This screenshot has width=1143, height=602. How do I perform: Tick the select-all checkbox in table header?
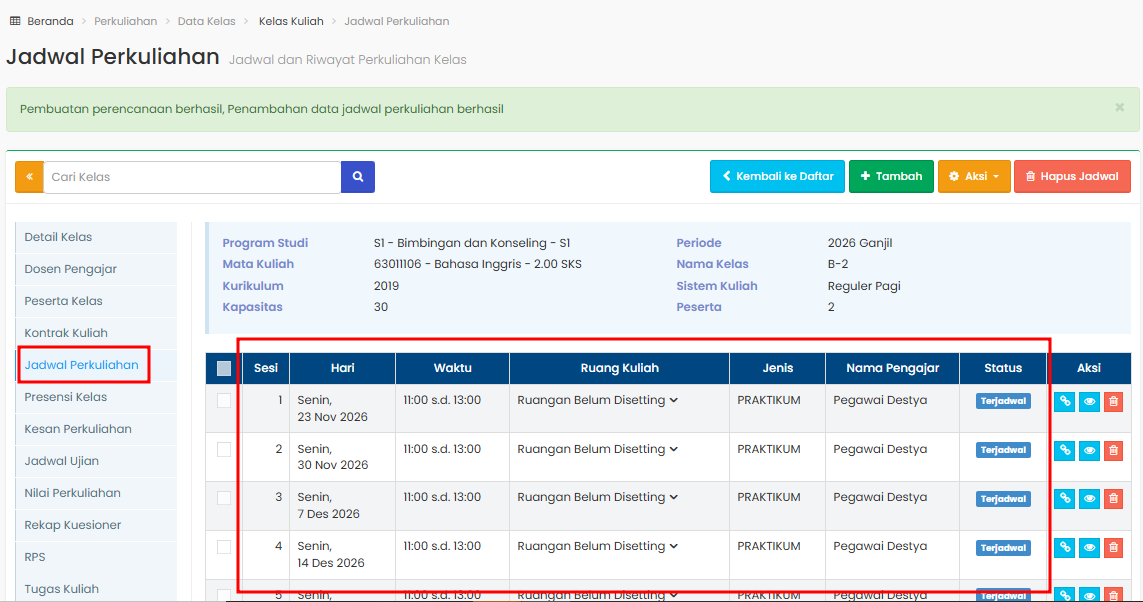(x=224, y=368)
